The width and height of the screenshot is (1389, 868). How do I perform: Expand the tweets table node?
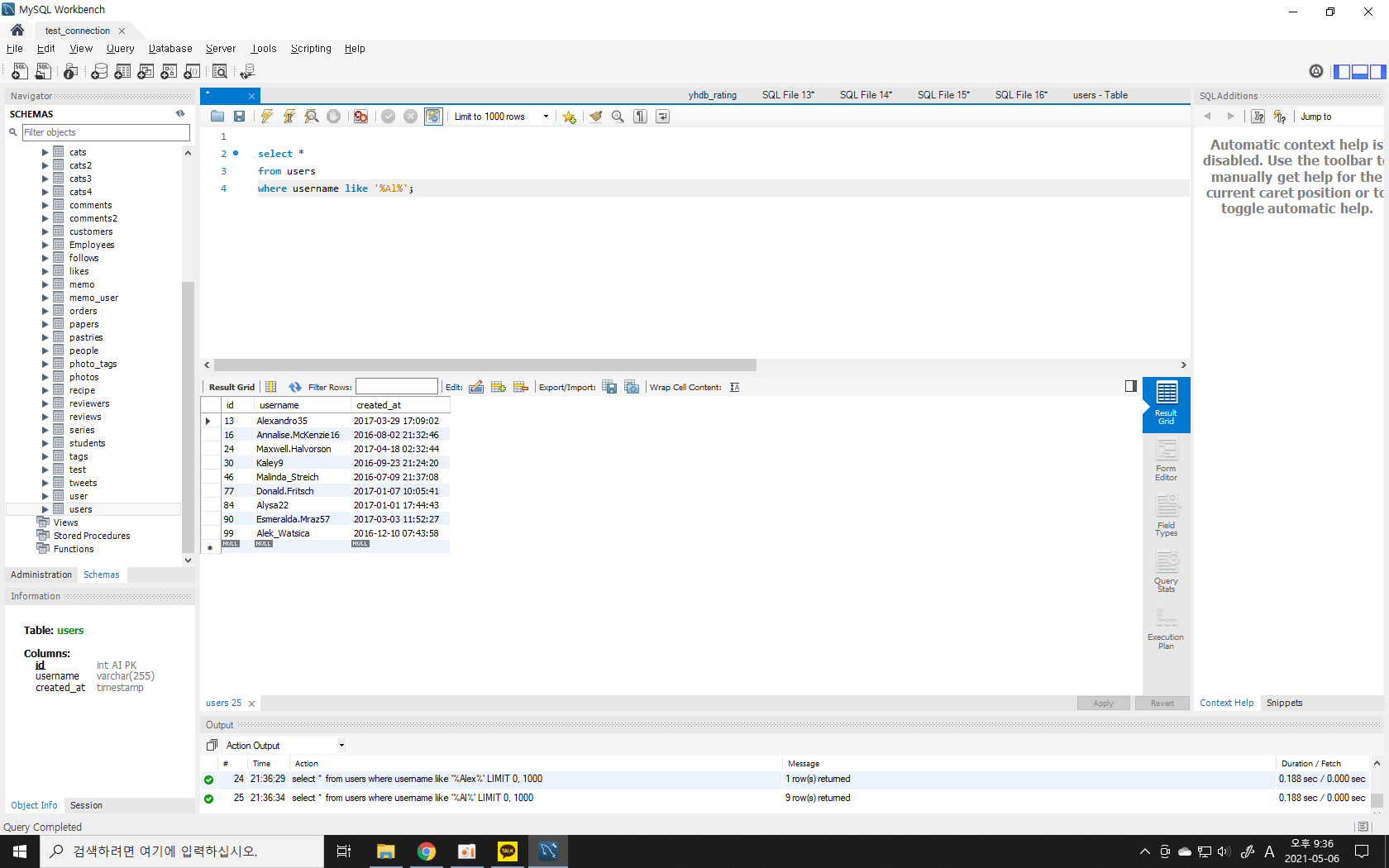point(45,483)
